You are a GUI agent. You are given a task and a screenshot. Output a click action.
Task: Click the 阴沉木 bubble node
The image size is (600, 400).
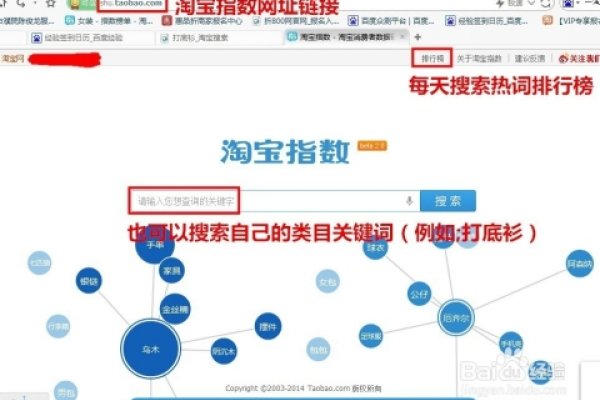[224, 351]
